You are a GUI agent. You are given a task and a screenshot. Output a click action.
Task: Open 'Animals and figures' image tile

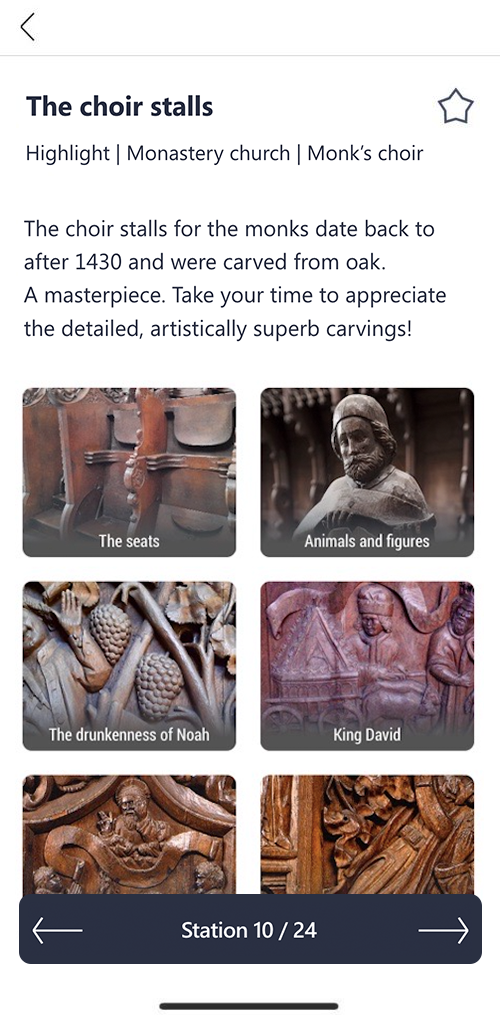point(367,472)
